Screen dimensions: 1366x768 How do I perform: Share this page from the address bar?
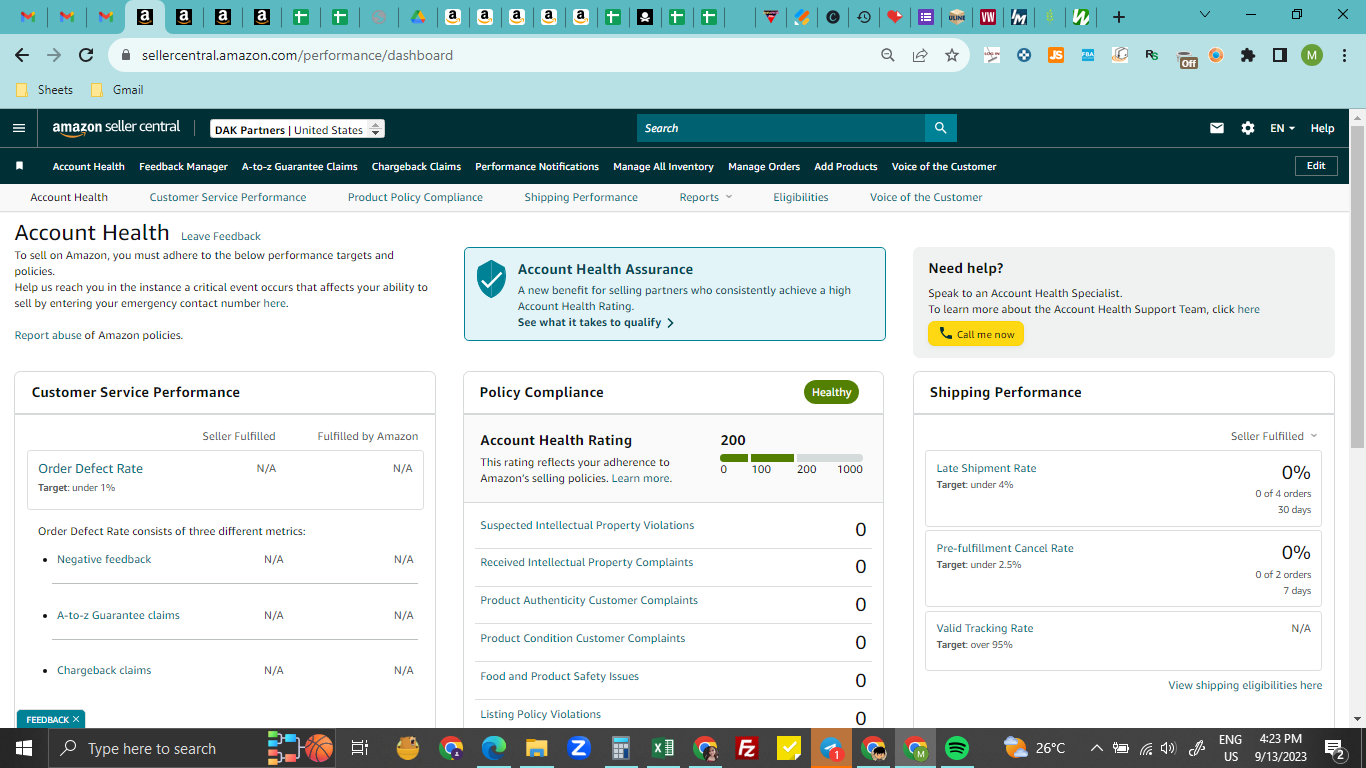point(920,55)
